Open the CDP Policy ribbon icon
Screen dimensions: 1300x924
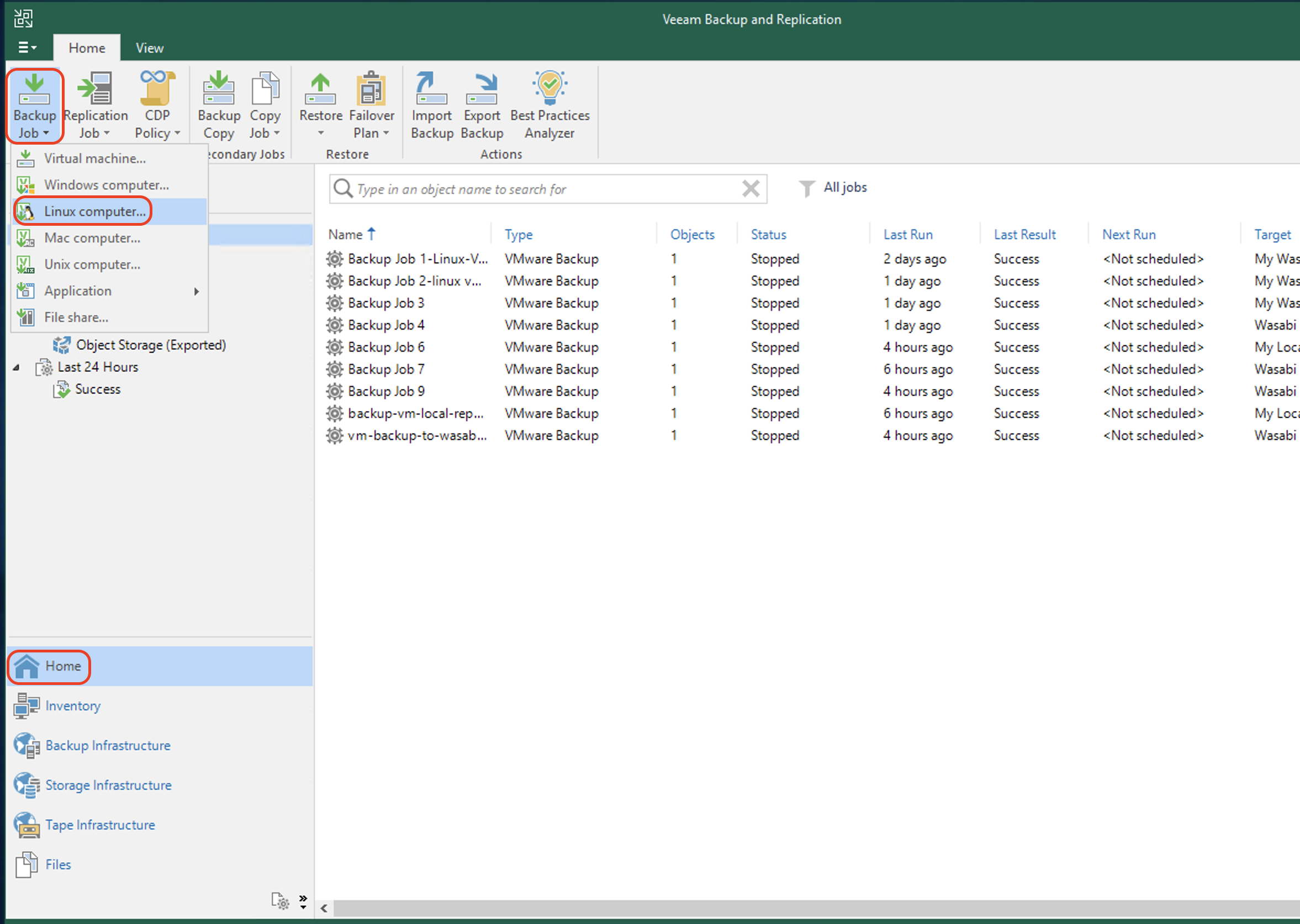[x=157, y=89]
